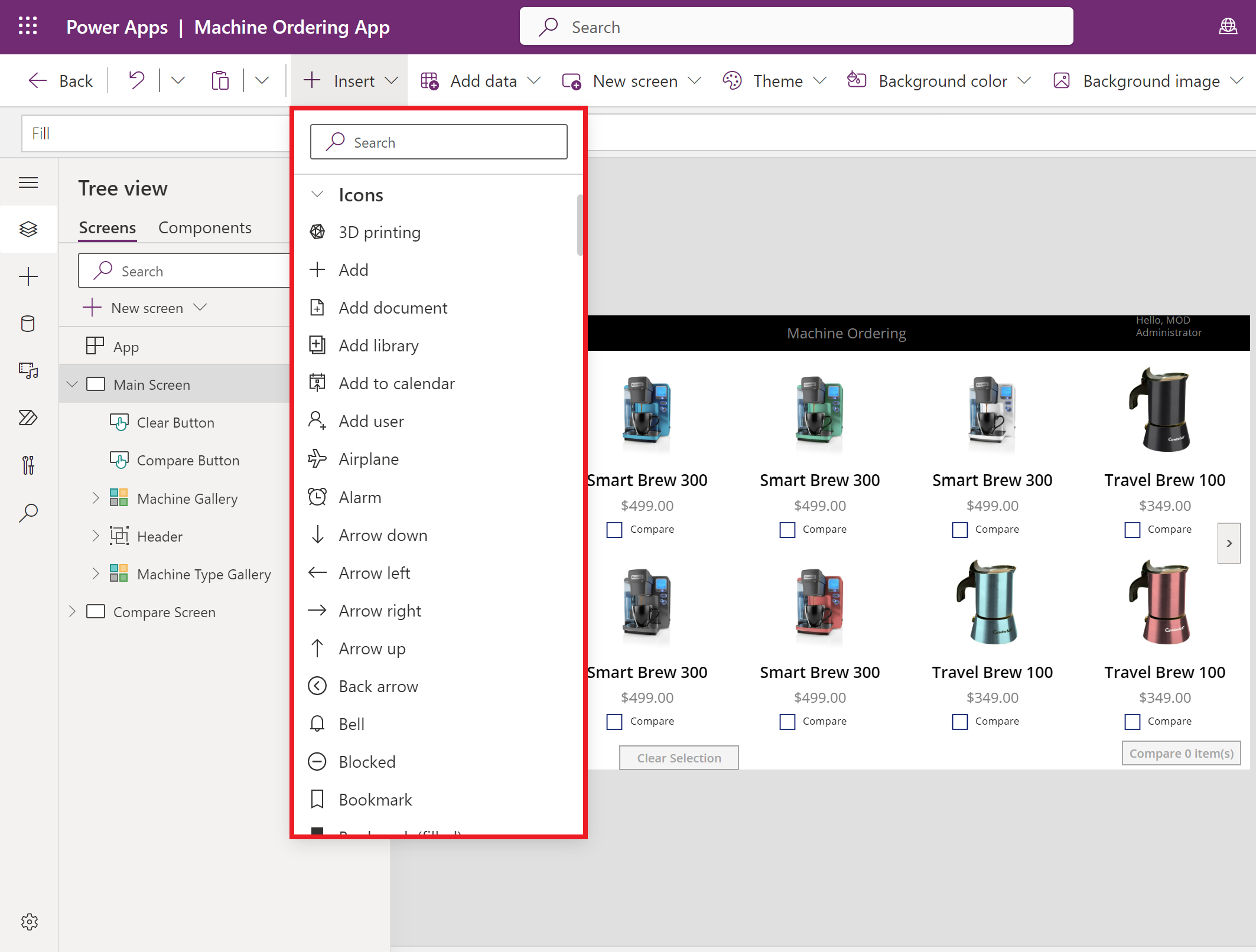1256x952 pixels.
Task: Open the paste options dropdown arrow
Action: (x=262, y=80)
